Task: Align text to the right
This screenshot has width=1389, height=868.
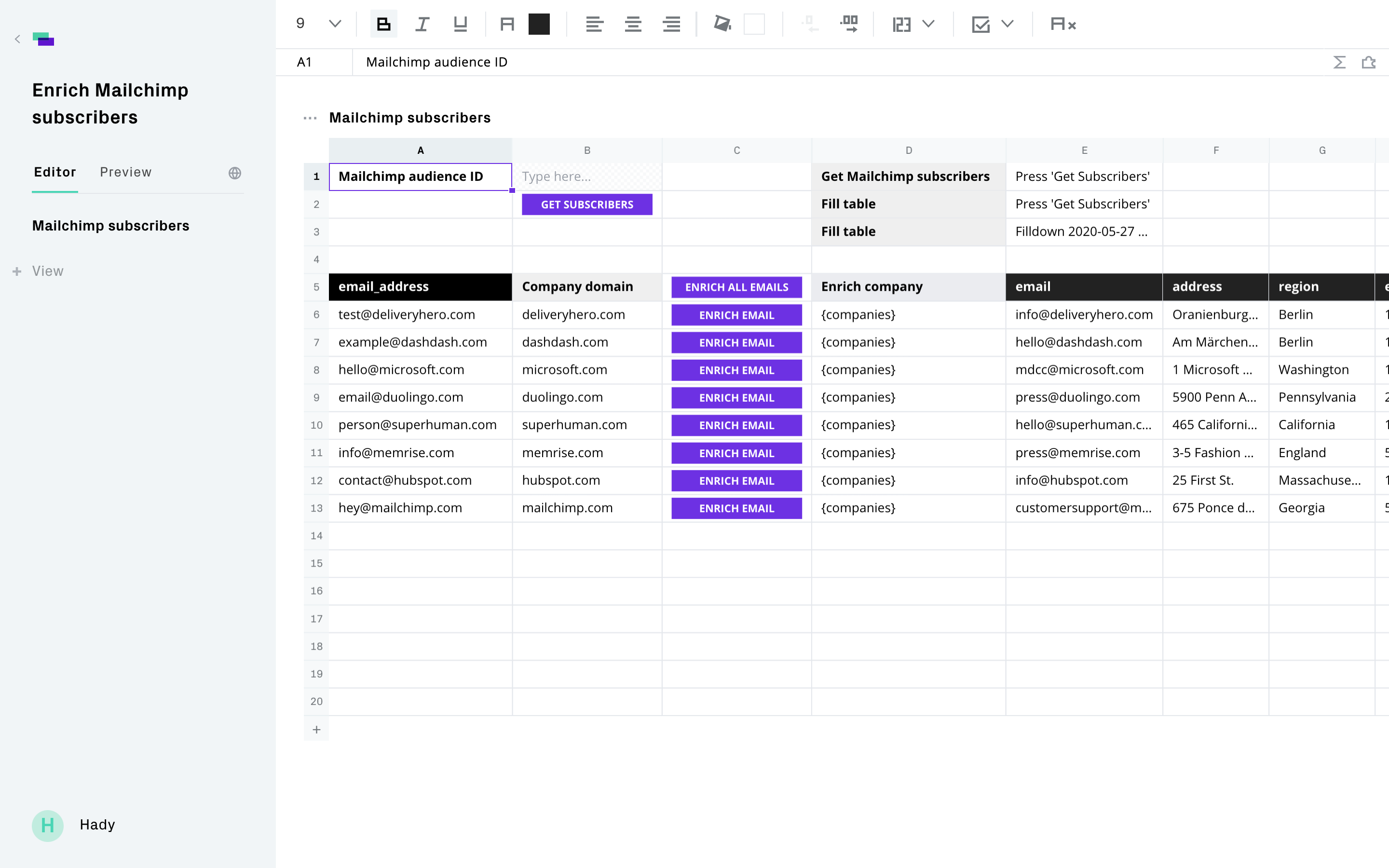Action: (671, 24)
